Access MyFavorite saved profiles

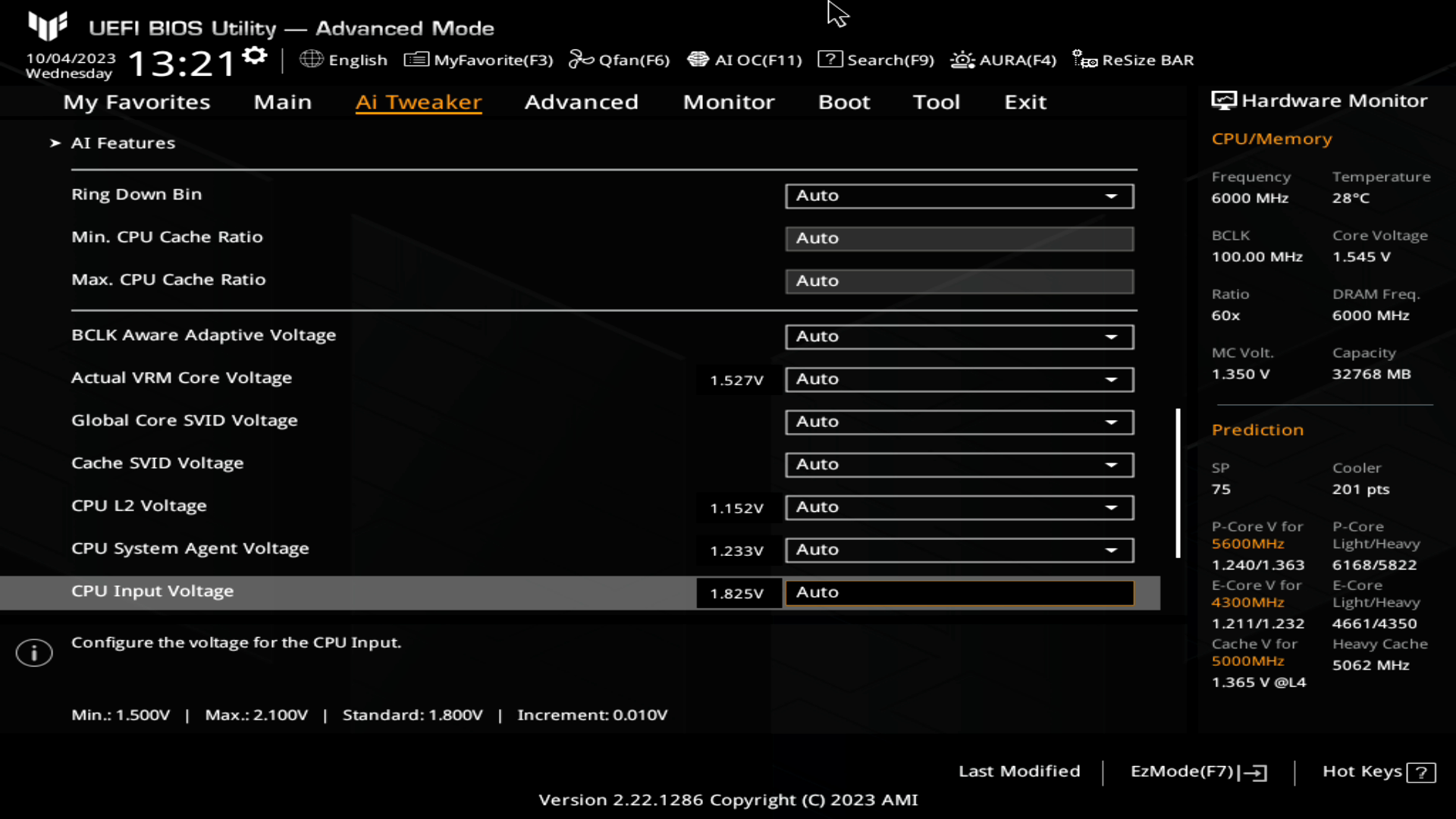pos(479,60)
